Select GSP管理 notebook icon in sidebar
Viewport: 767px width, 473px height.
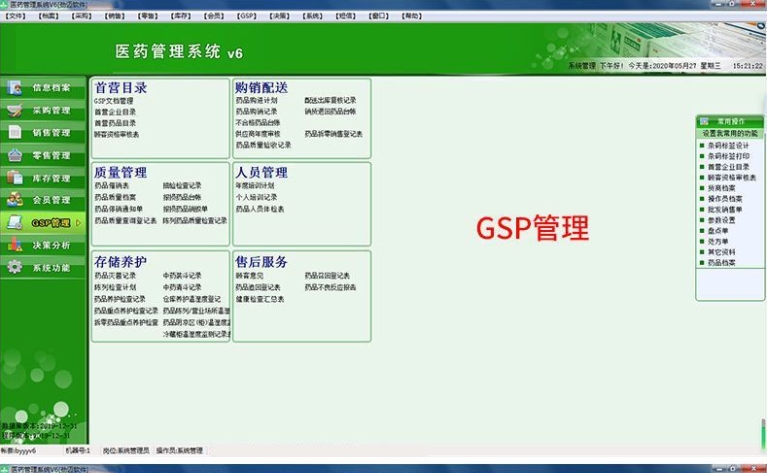click(x=15, y=223)
